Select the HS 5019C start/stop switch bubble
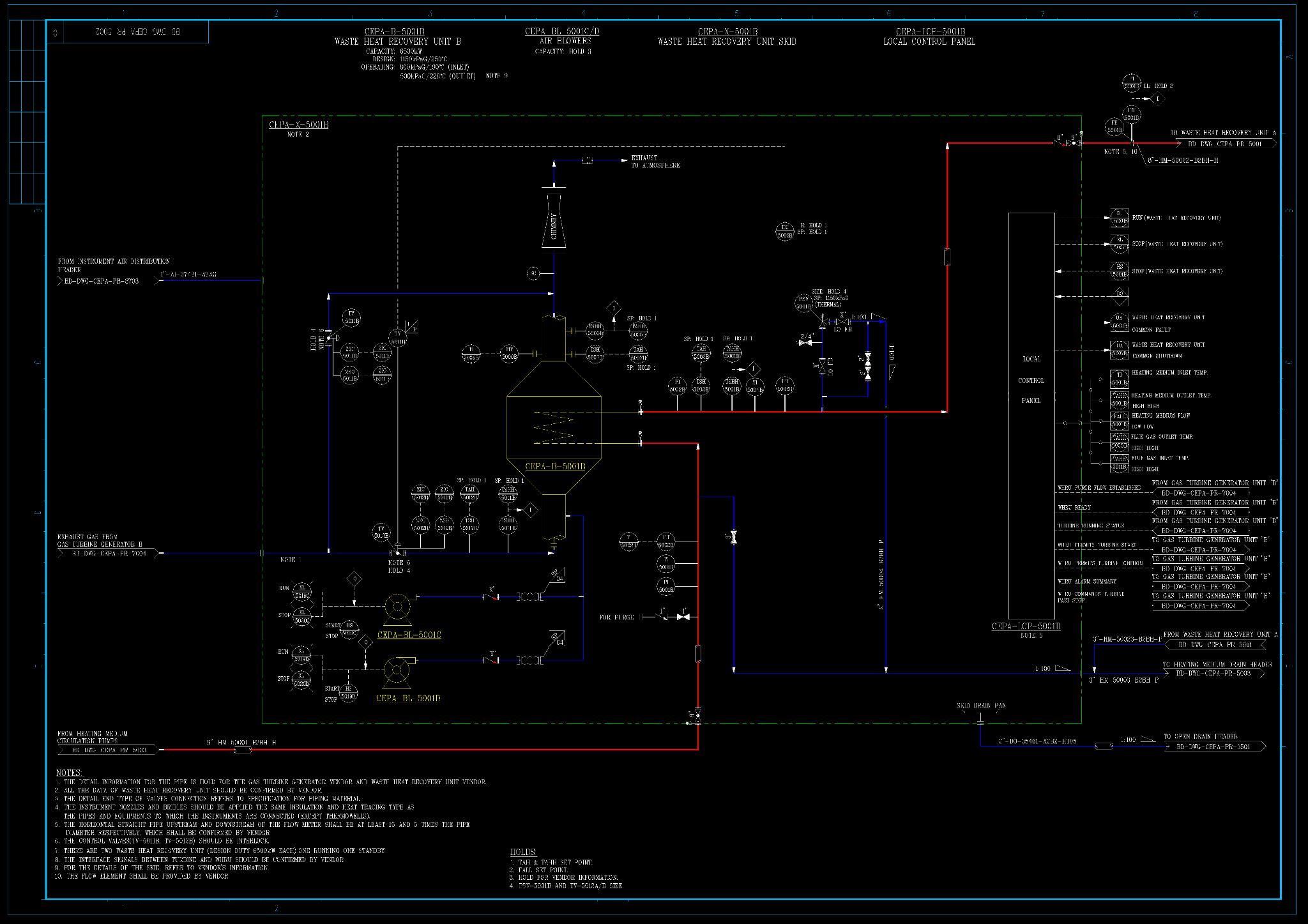 (x=349, y=630)
